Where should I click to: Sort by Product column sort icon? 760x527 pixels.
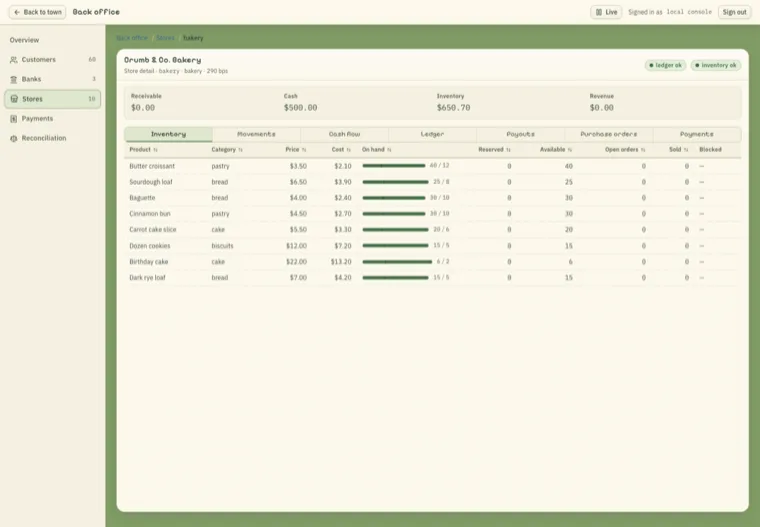[x=156, y=150]
